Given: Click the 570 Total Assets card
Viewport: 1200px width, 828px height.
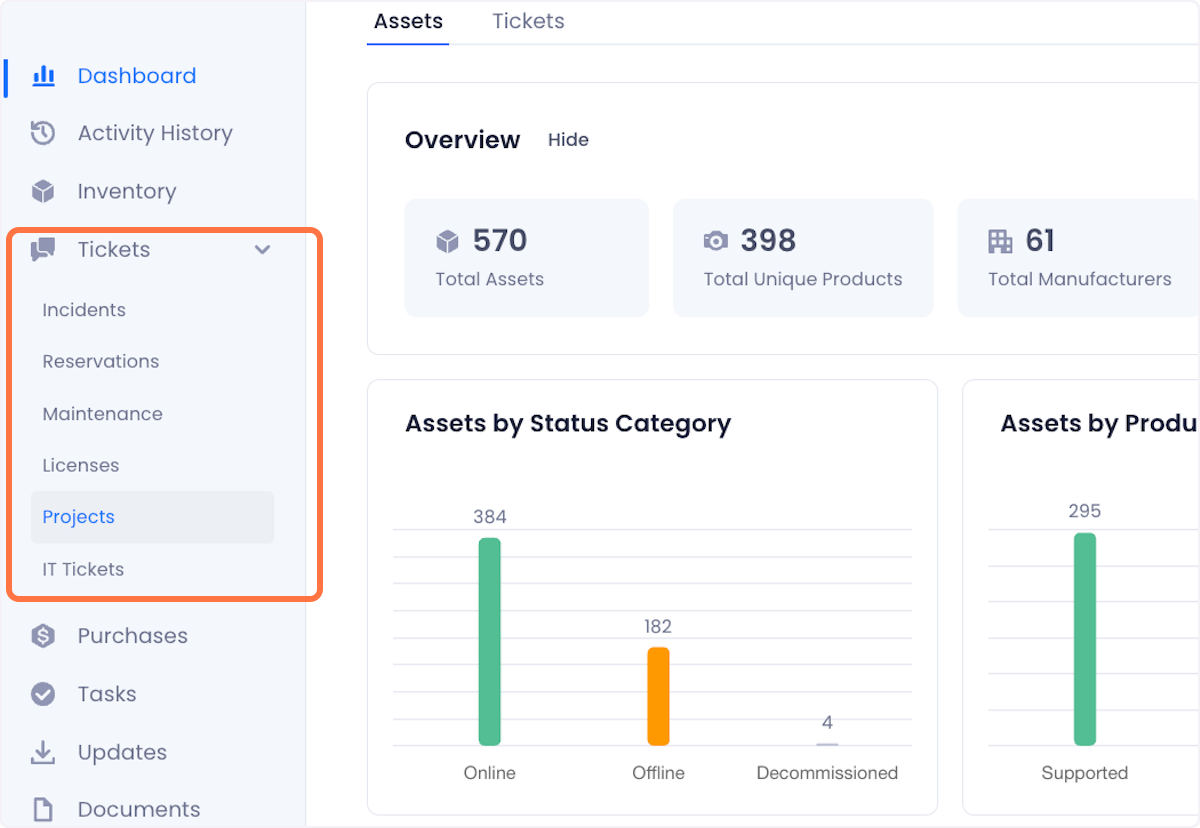Looking at the screenshot, I should (527, 258).
